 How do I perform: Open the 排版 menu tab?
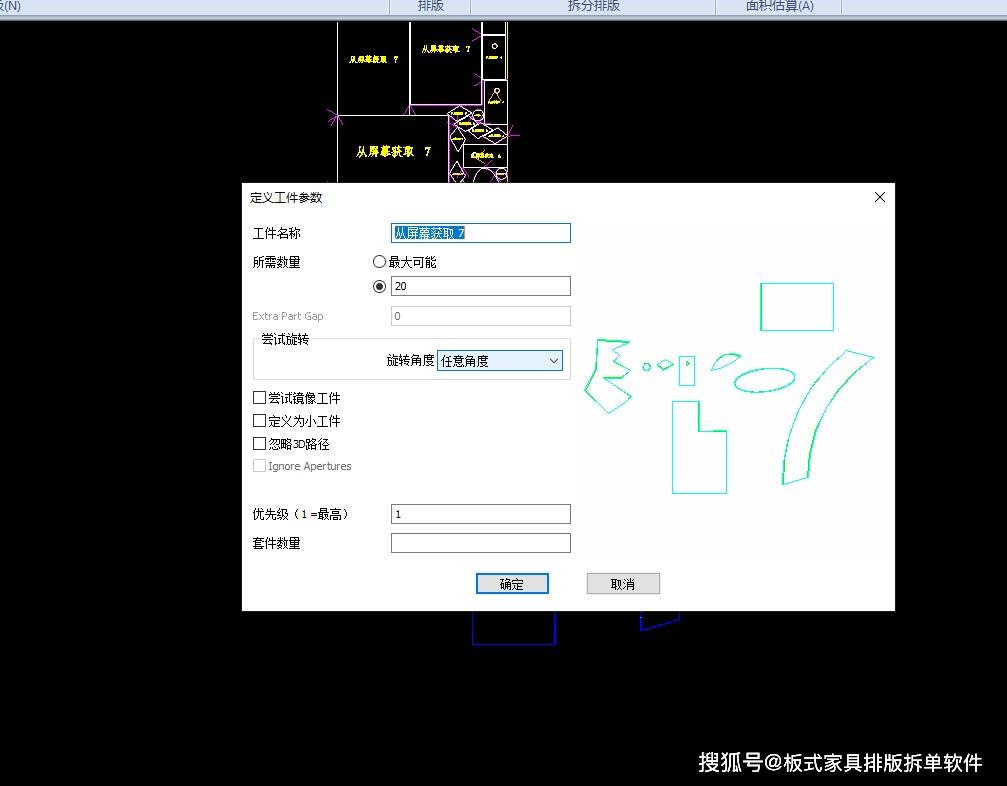[x=430, y=6]
